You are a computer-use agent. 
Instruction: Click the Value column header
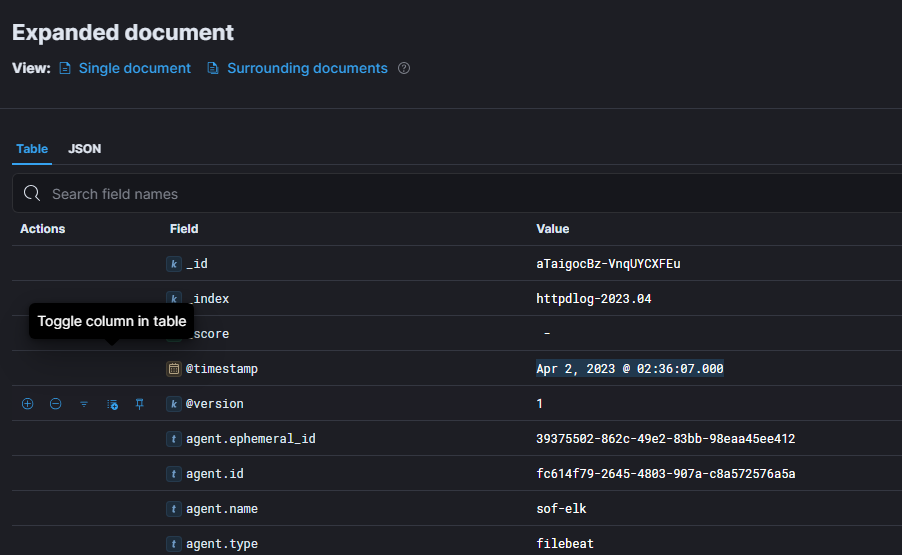pos(553,229)
